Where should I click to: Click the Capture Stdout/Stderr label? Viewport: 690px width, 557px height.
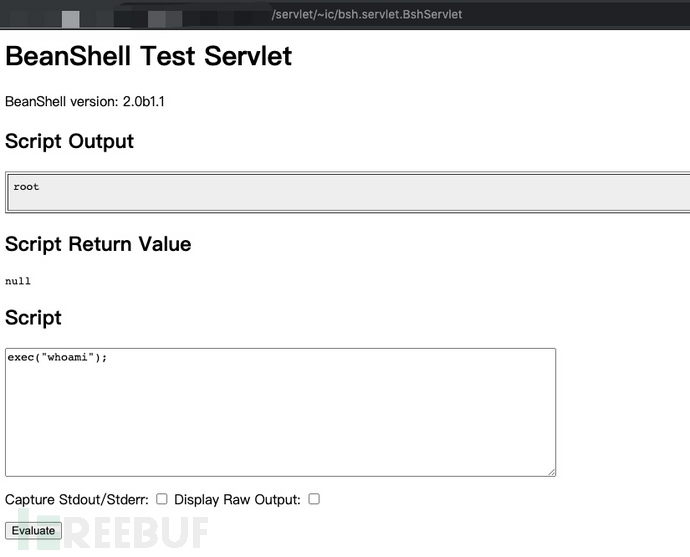coord(77,500)
